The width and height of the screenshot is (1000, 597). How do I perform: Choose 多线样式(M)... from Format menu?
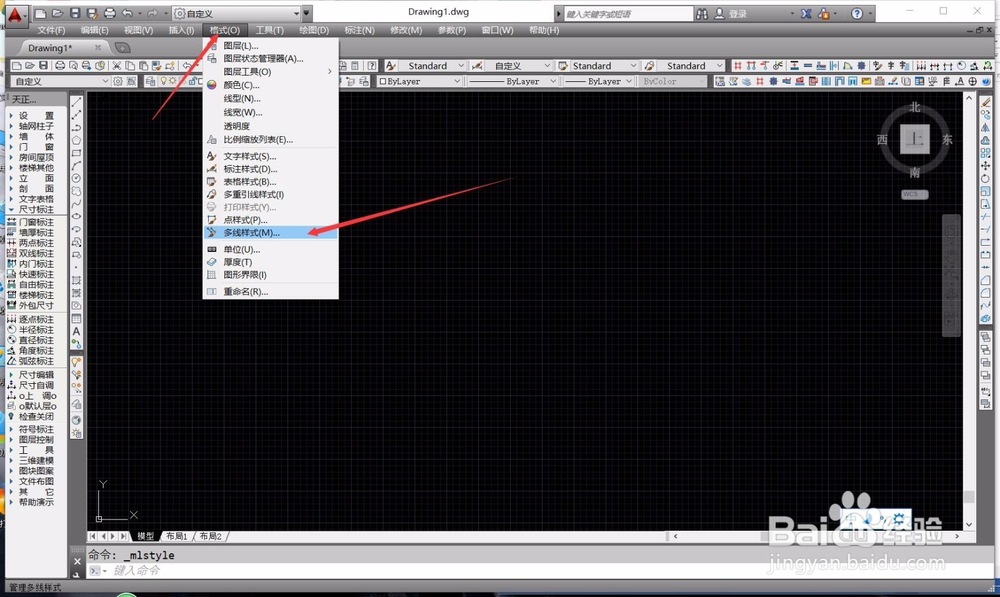coord(271,233)
